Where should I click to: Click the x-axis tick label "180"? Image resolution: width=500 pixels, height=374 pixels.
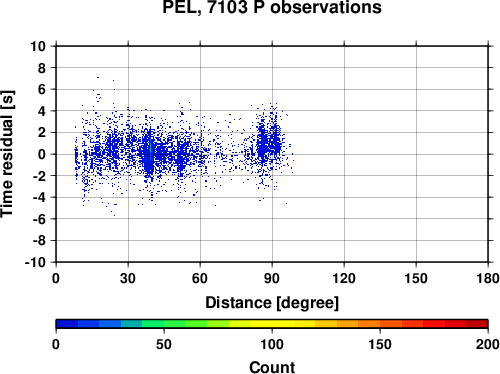coord(488,278)
